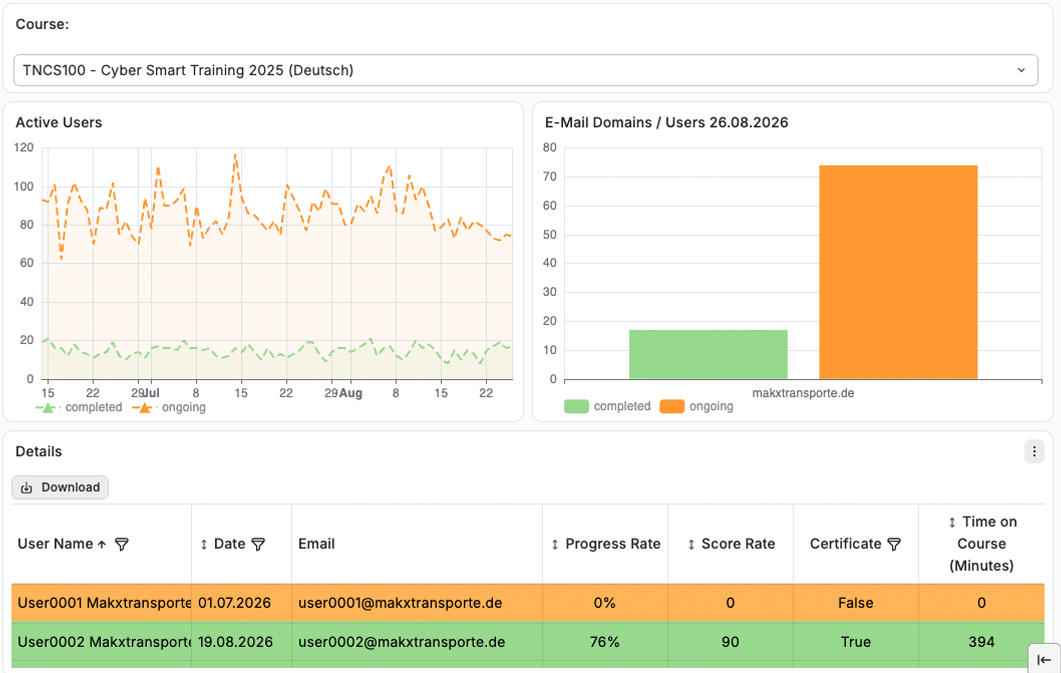Toggle ongoing series in Active Users legend
Viewport: 1061px width, 673px height.
169,407
